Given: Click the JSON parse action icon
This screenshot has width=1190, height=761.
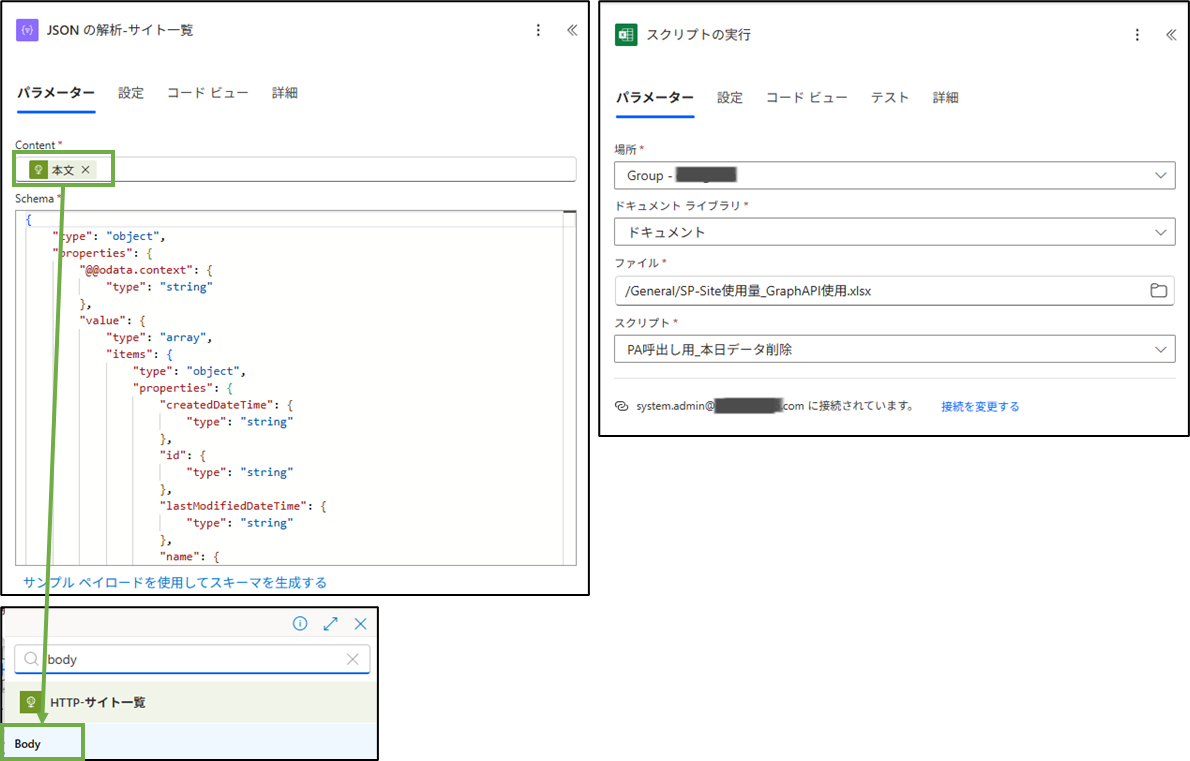Looking at the screenshot, I should (27, 30).
